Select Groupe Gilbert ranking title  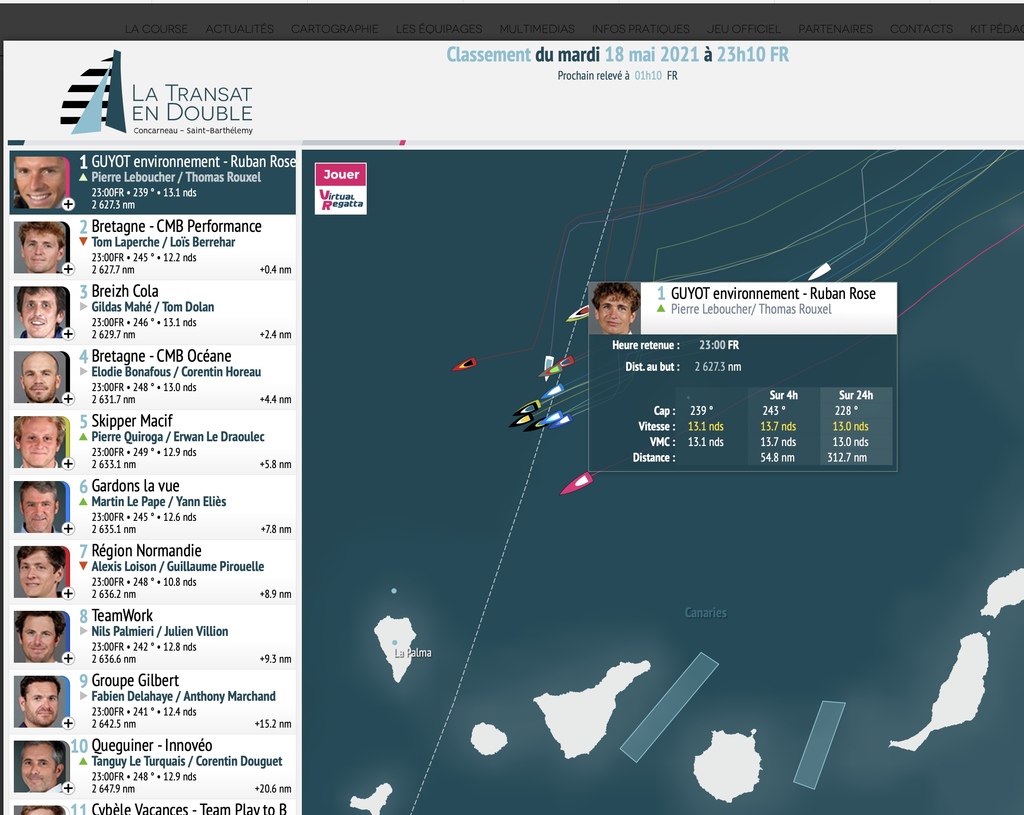(135, 680)
